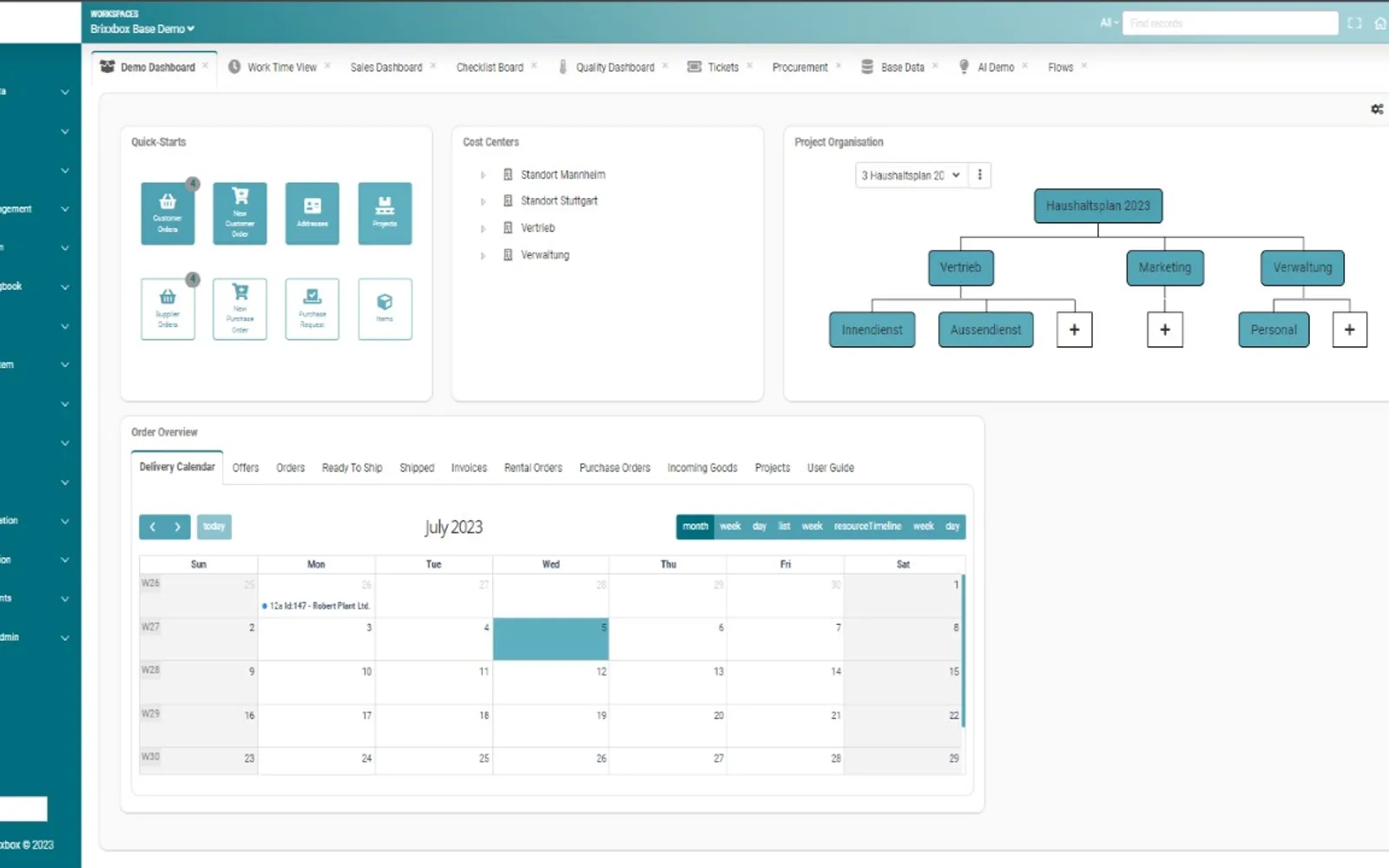This screenshot has width=1389, height=868.
Task: Open the Items quick-start tile
Action: click(385, 309)
